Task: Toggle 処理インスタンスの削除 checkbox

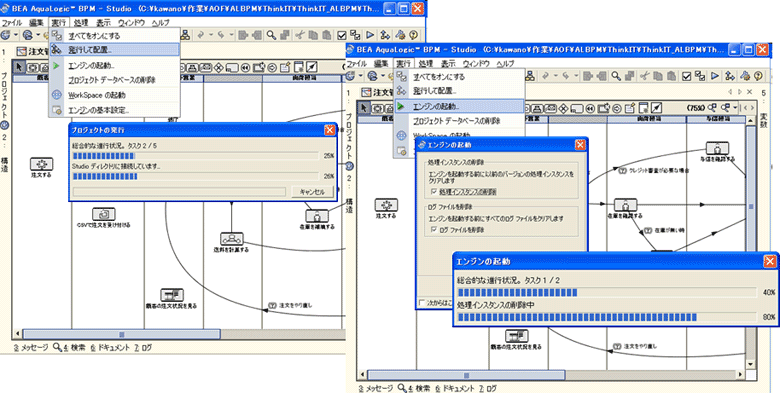Action: [434, 192]
